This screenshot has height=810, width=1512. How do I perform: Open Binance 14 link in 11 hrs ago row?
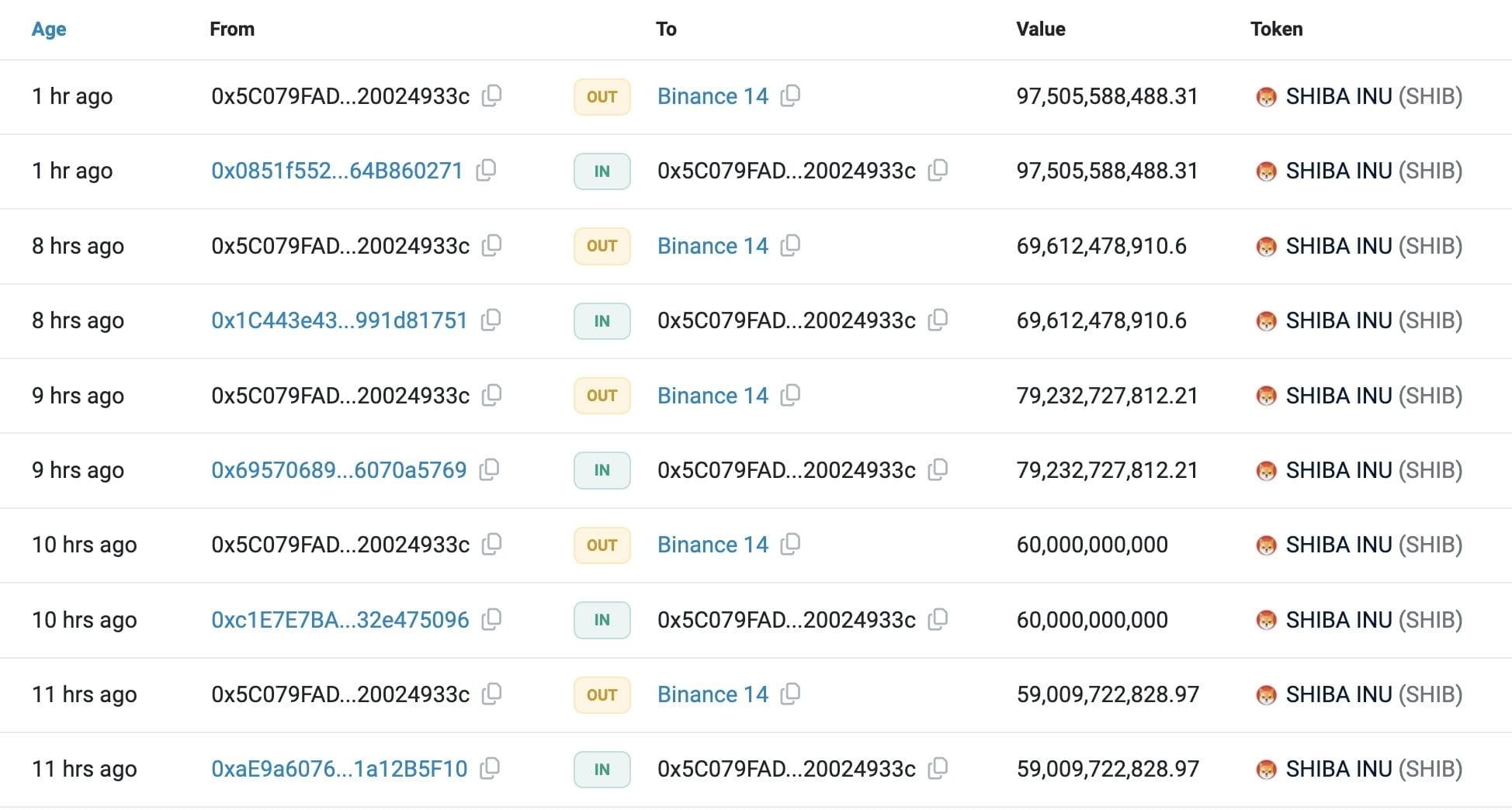[713, 694]
